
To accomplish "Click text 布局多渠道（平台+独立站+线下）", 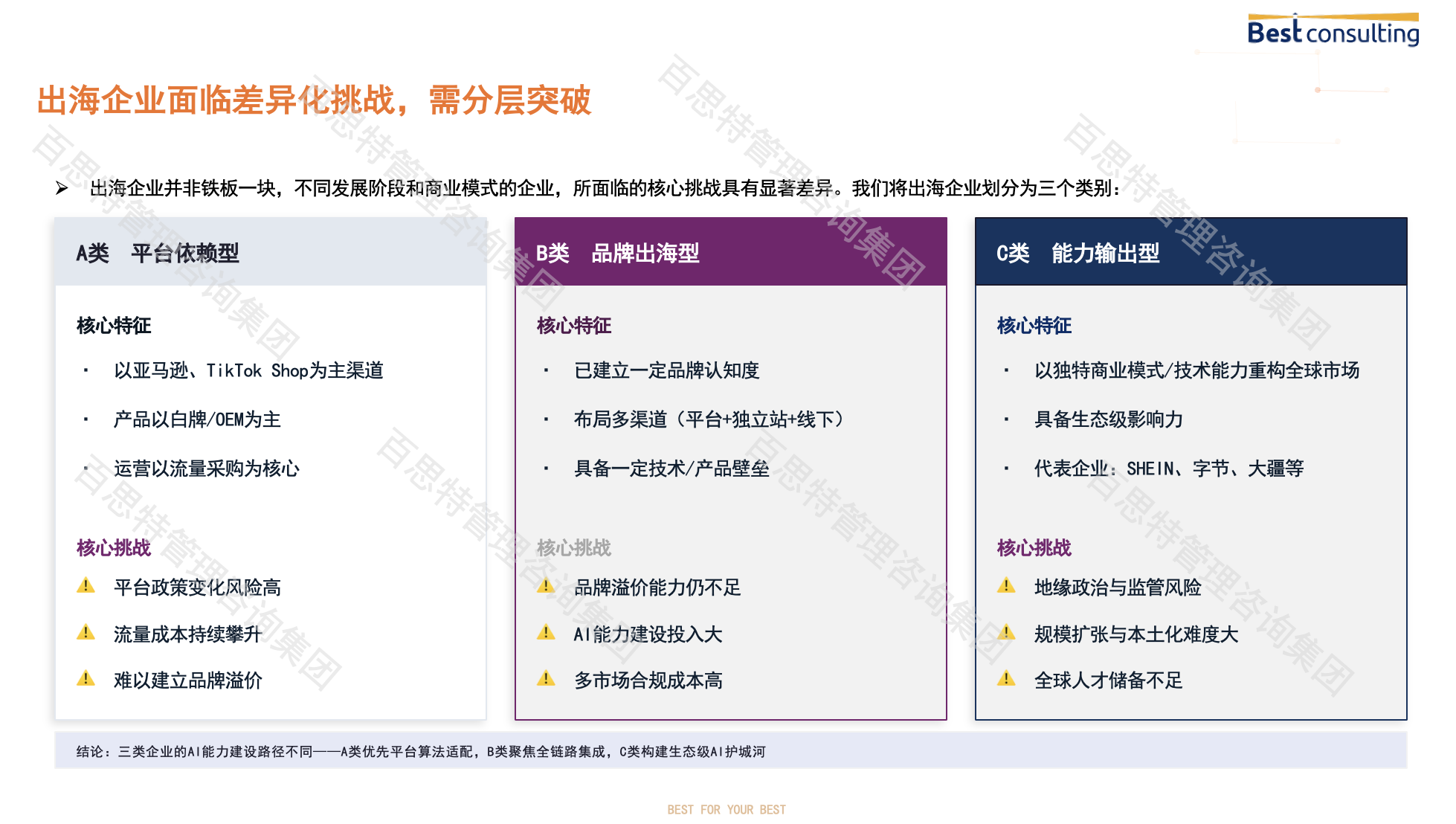I will pyautogui.click(x=710, y=419).
